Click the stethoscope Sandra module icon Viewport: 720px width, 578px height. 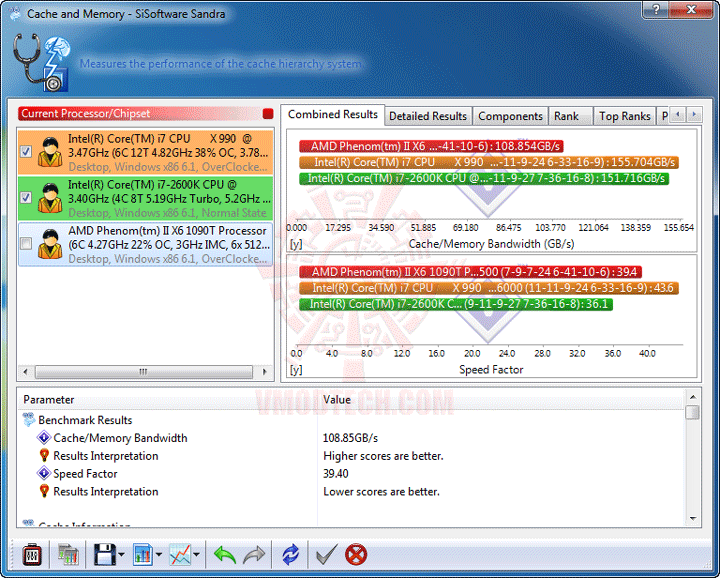click(42, 62)
